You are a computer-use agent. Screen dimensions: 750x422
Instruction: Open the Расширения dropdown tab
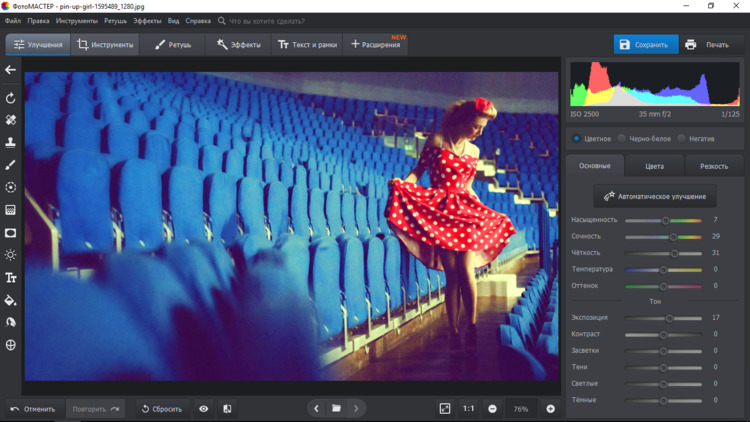(375, 45)
